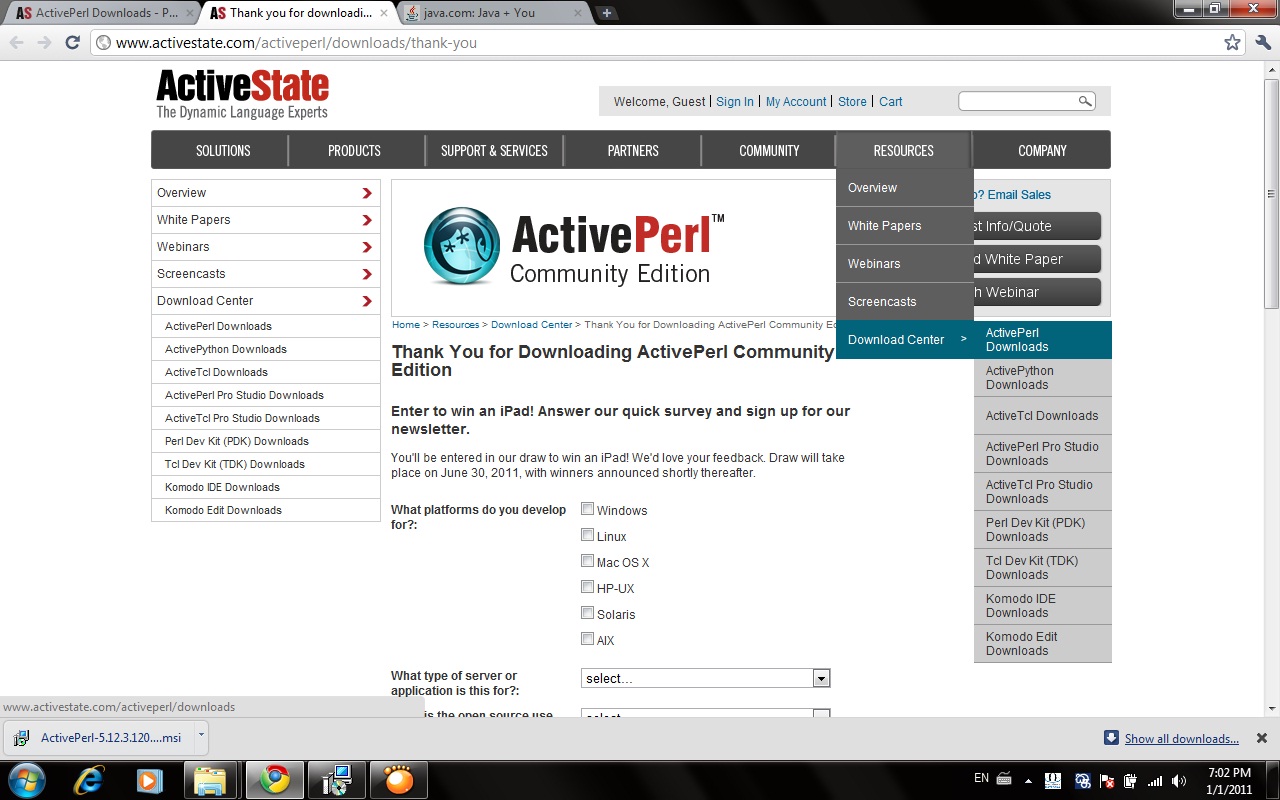Open the COMPANY nav menu

[x=1042, y=150]
